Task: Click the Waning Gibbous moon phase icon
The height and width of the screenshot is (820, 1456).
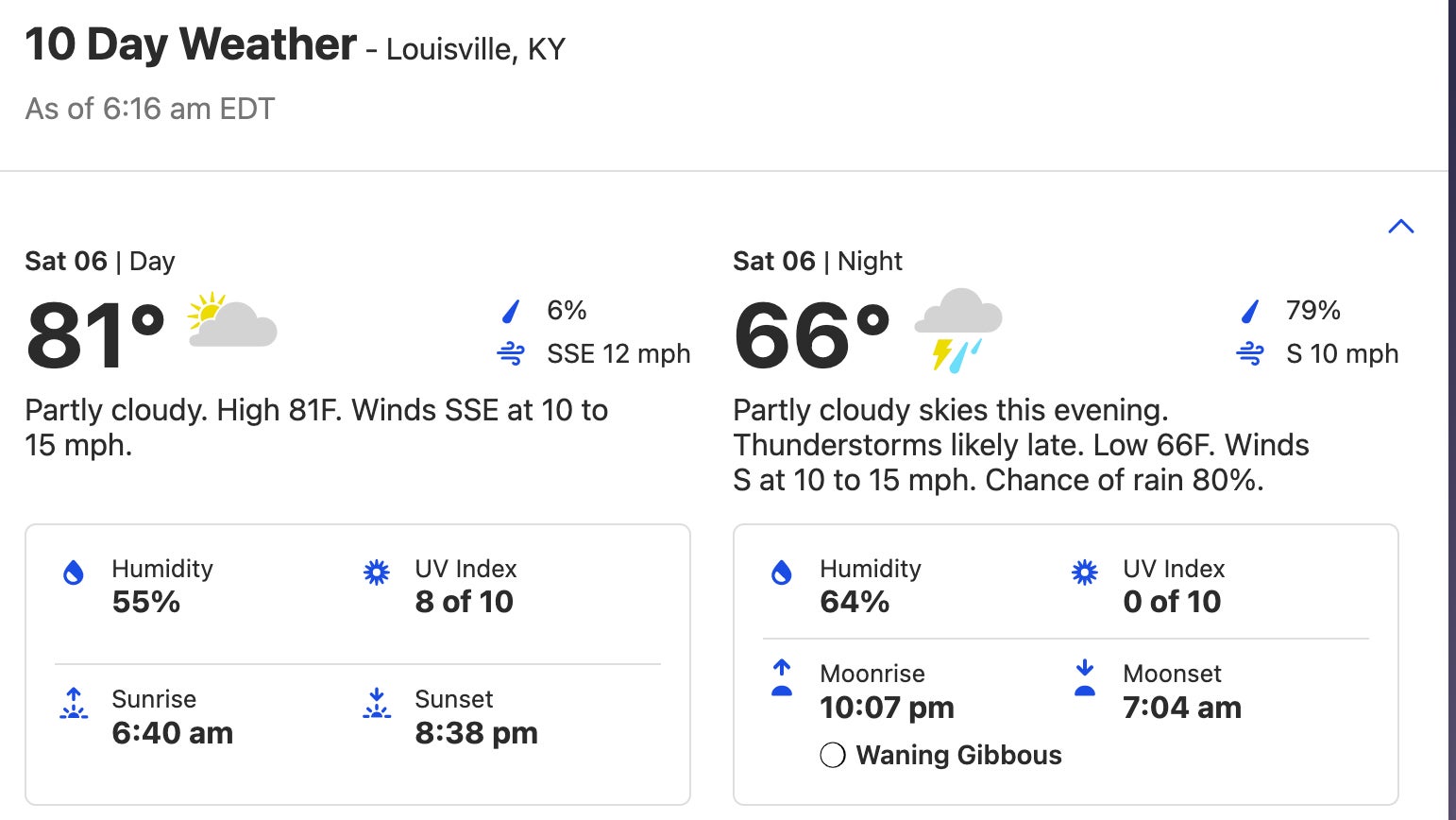Action: pos(832,756)
